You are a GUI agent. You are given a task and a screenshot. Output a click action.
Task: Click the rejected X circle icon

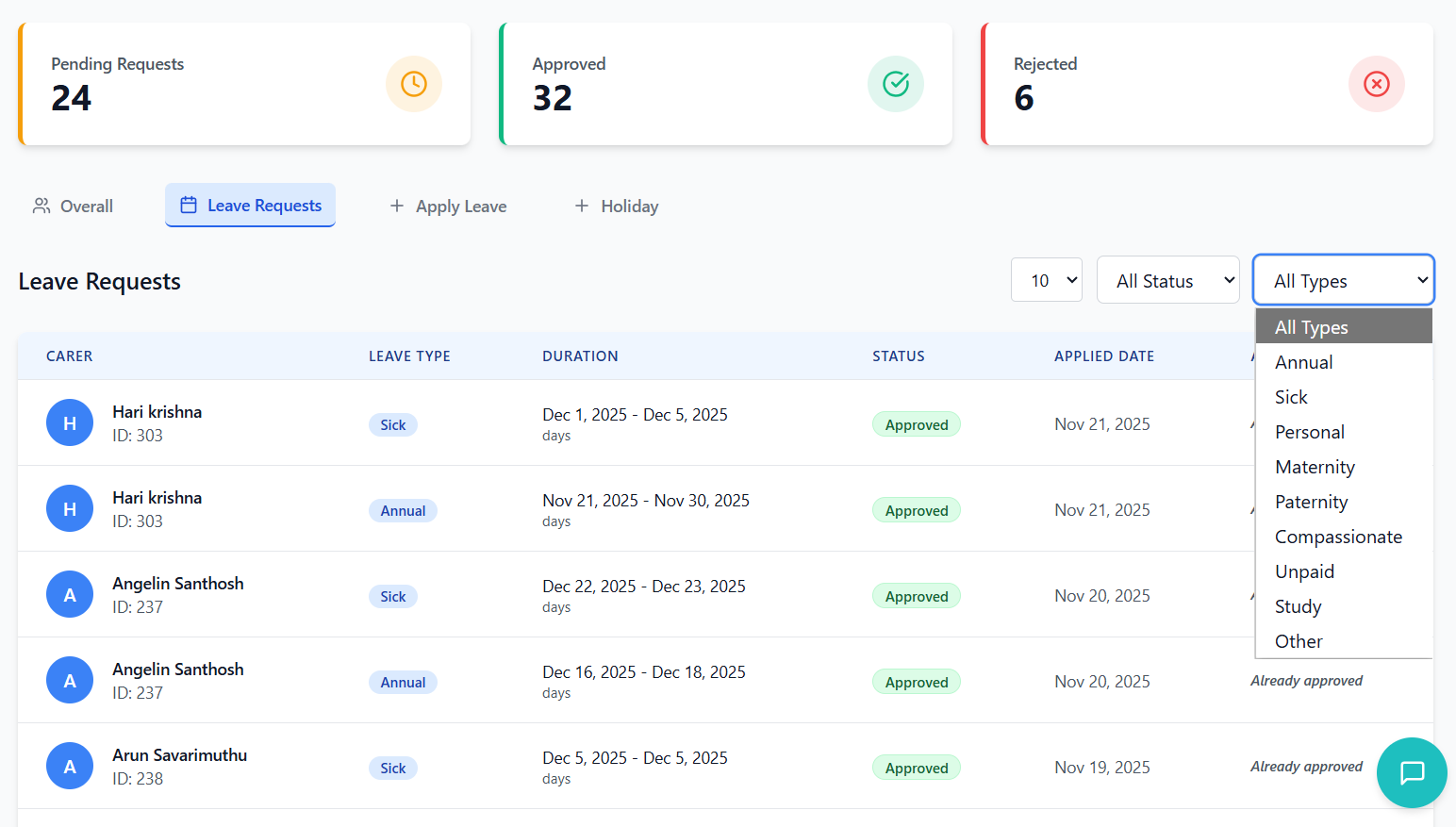pyautogui.click(x=1376, y=84)
